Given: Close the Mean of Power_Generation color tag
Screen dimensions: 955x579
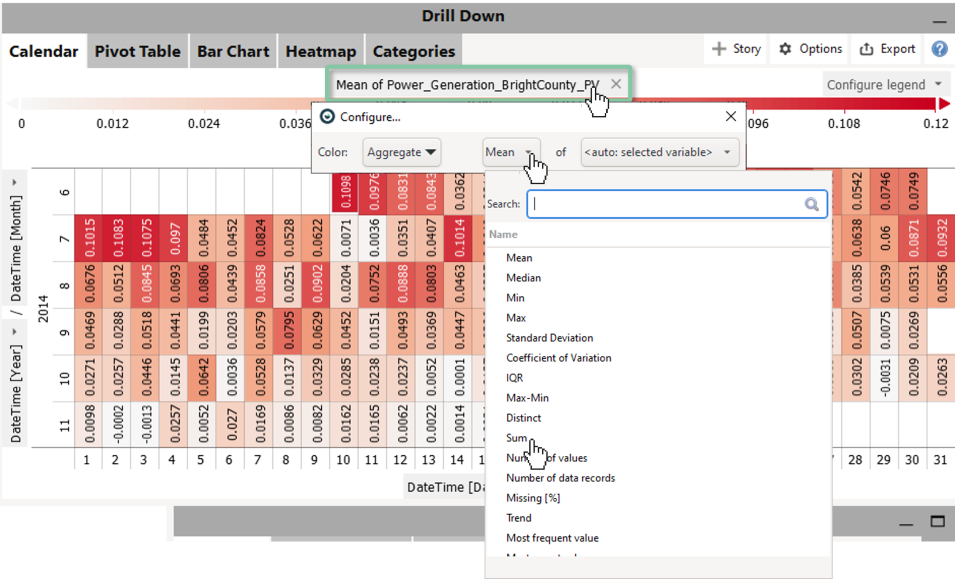Looking at the screenshot, I should coord(617,85).
